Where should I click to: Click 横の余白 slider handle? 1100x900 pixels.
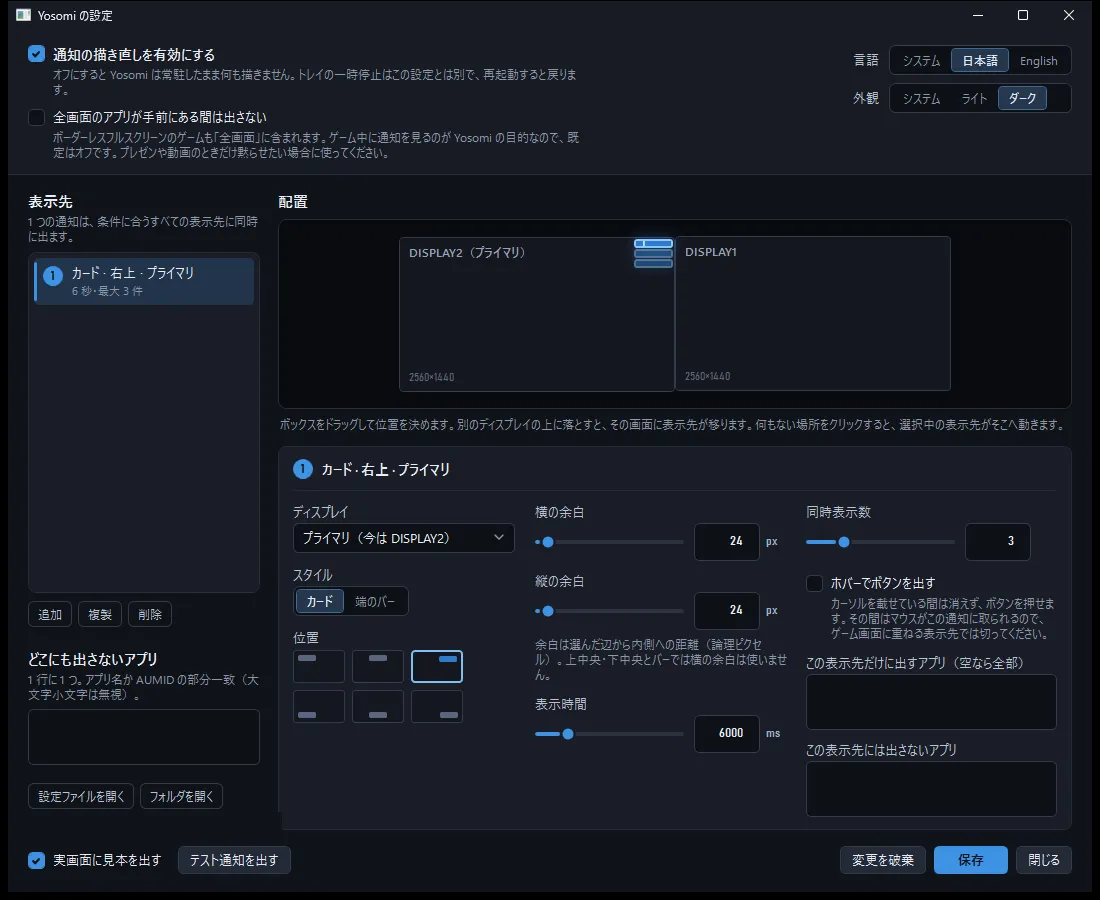pyautogui.click(x=548, y=542)
